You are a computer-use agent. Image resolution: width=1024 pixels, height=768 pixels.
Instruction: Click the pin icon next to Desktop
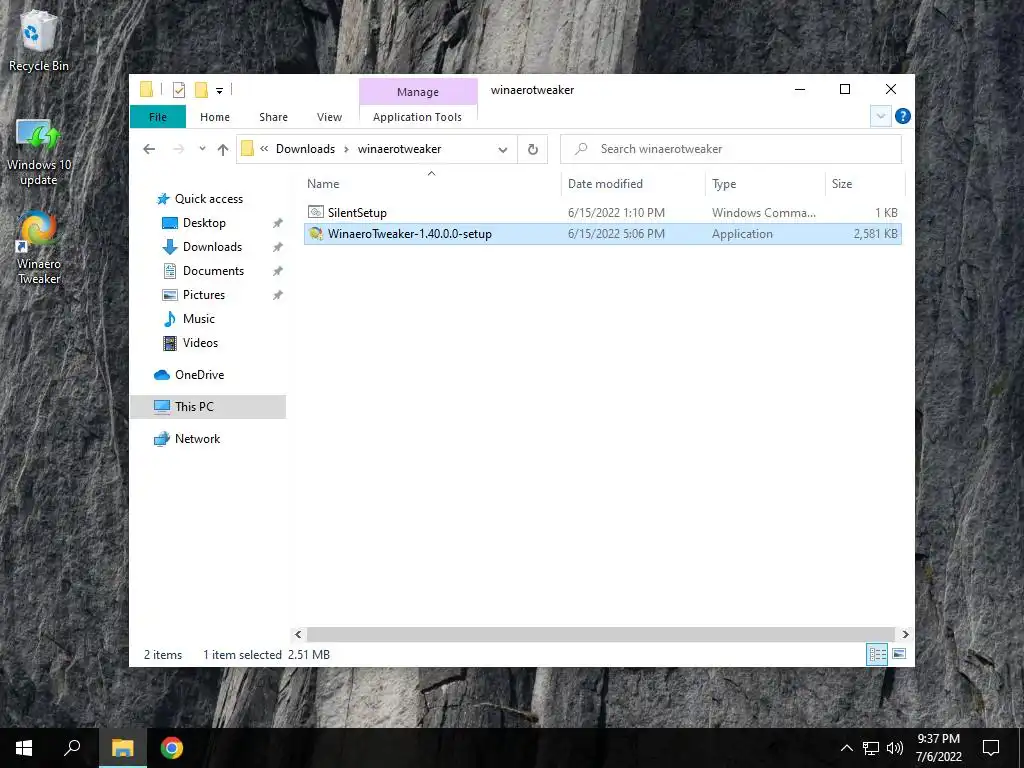[x=278, y=223]
